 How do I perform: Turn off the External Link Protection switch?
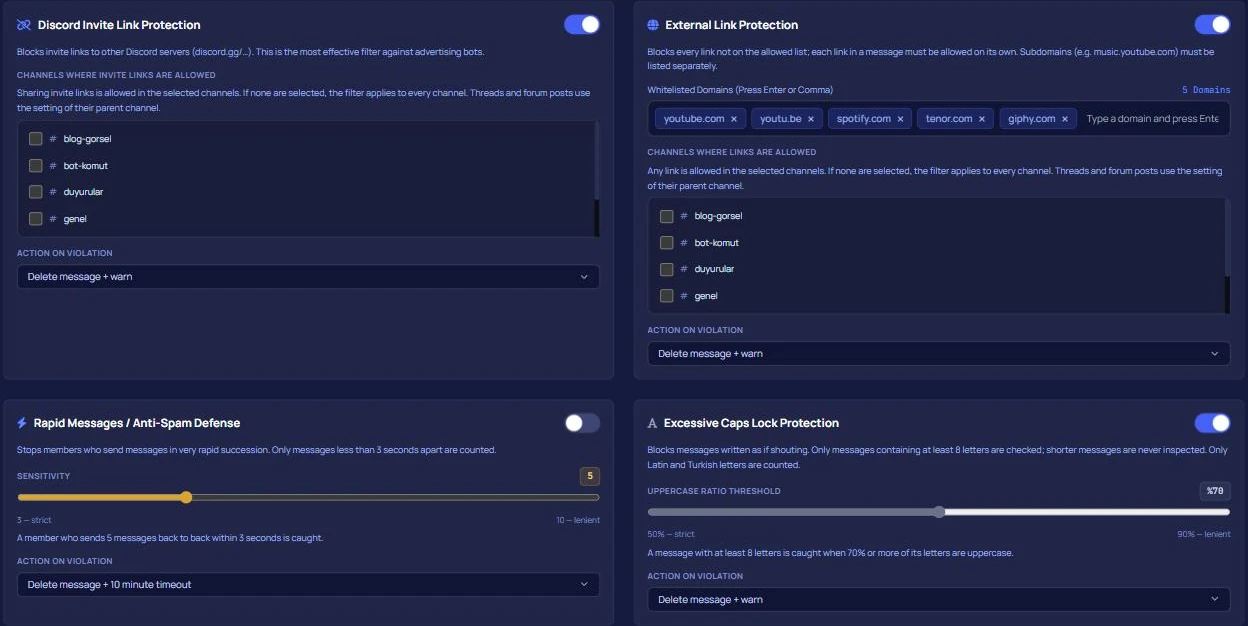1212,25
